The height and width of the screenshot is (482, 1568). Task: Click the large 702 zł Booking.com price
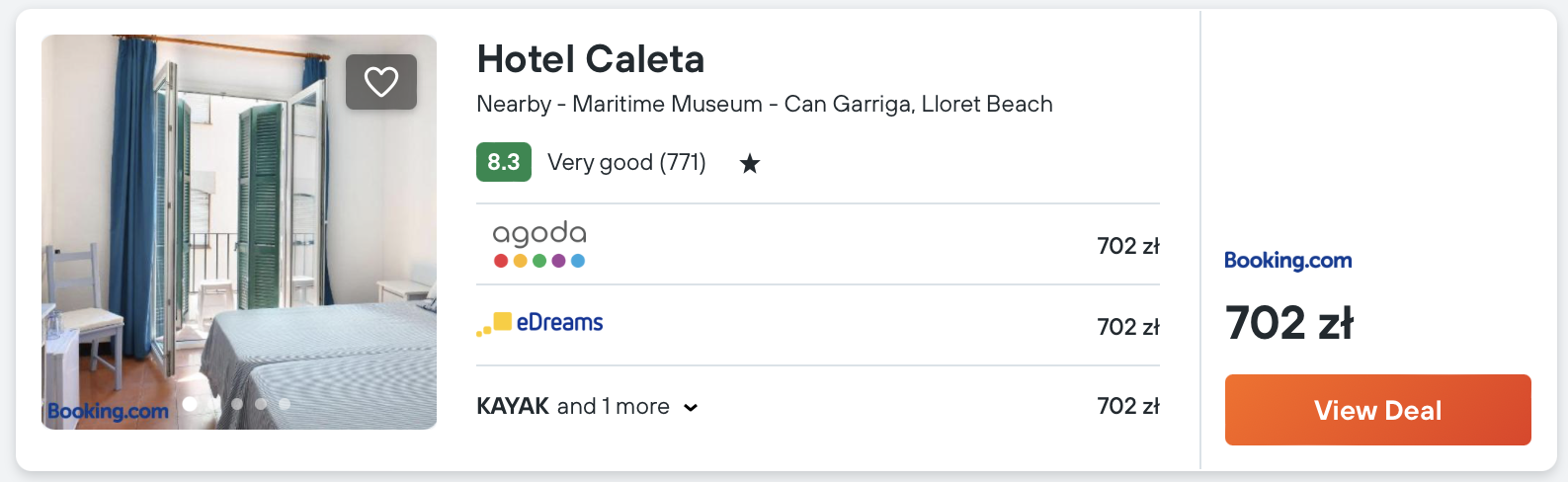coord(1289,323)
